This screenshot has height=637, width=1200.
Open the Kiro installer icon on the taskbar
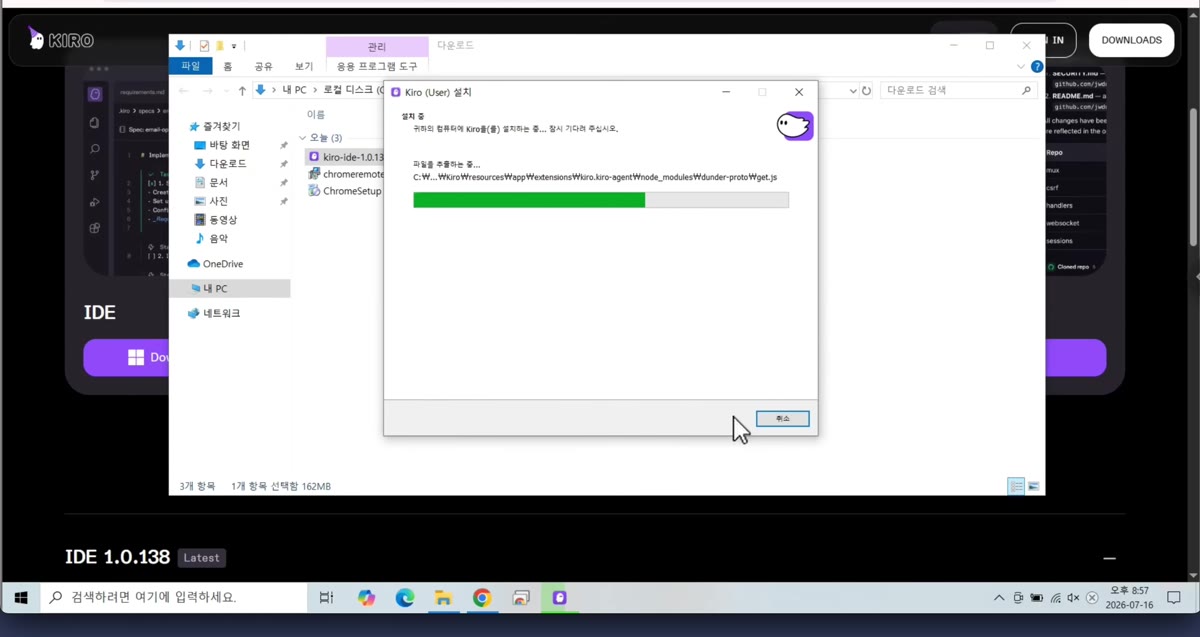(x=560, y=598)
